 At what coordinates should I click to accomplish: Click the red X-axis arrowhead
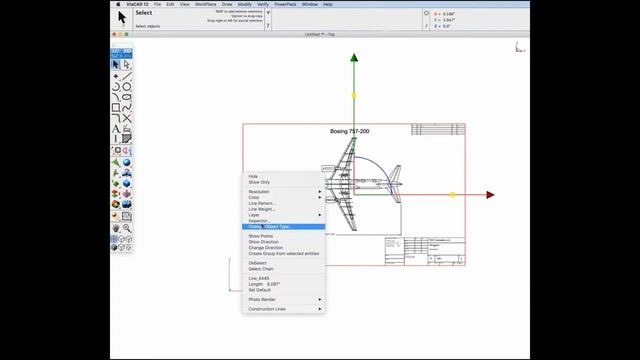[490, 195]
